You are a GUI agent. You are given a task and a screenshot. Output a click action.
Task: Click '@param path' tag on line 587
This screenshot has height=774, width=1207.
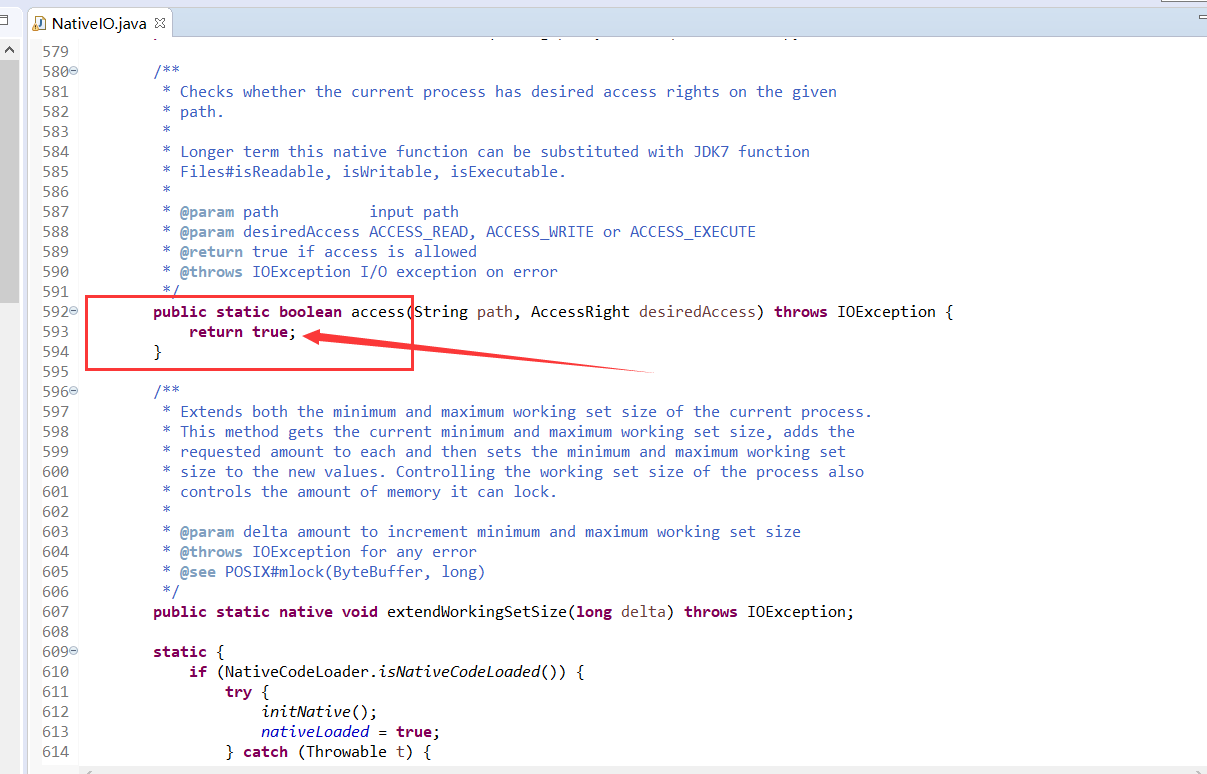pos(229,211)
